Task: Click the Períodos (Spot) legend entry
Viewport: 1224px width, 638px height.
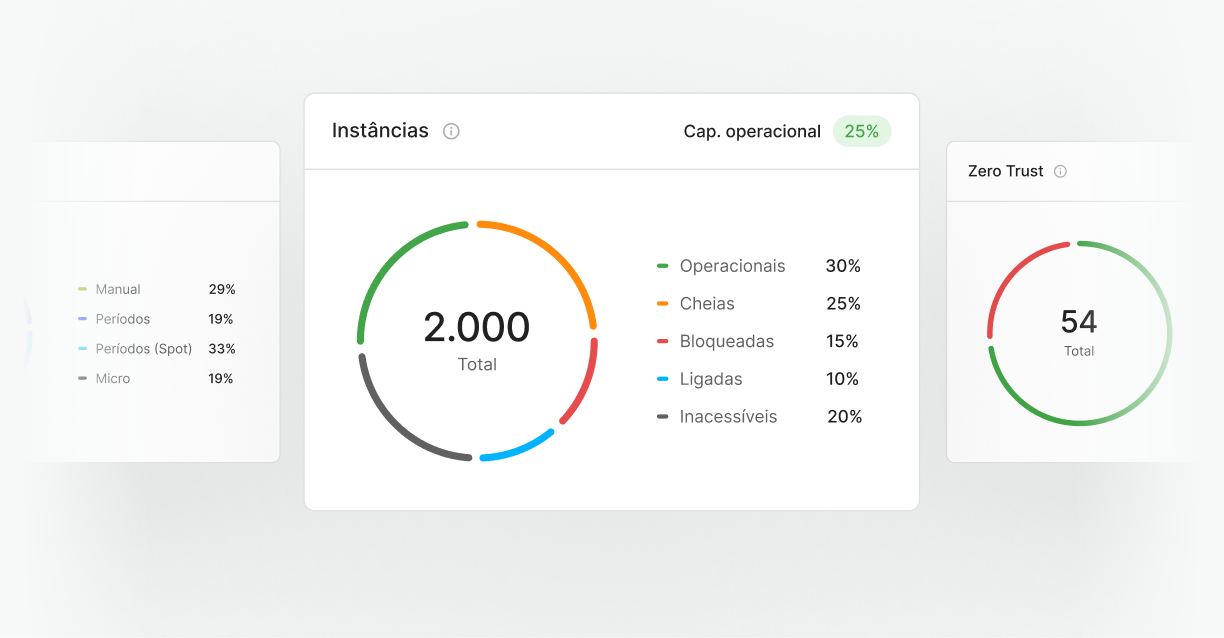Action: pos(143,349)
